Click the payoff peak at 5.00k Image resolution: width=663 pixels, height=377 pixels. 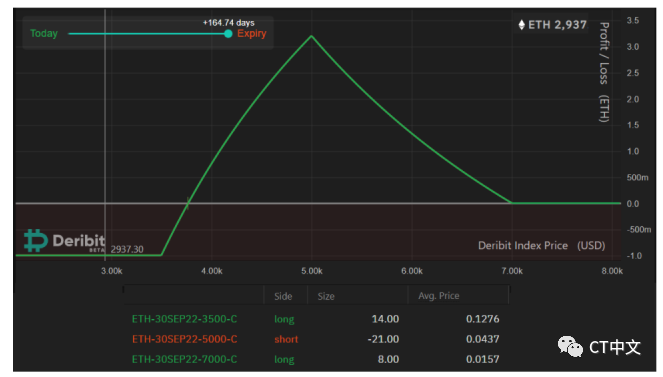coord(312,36)
